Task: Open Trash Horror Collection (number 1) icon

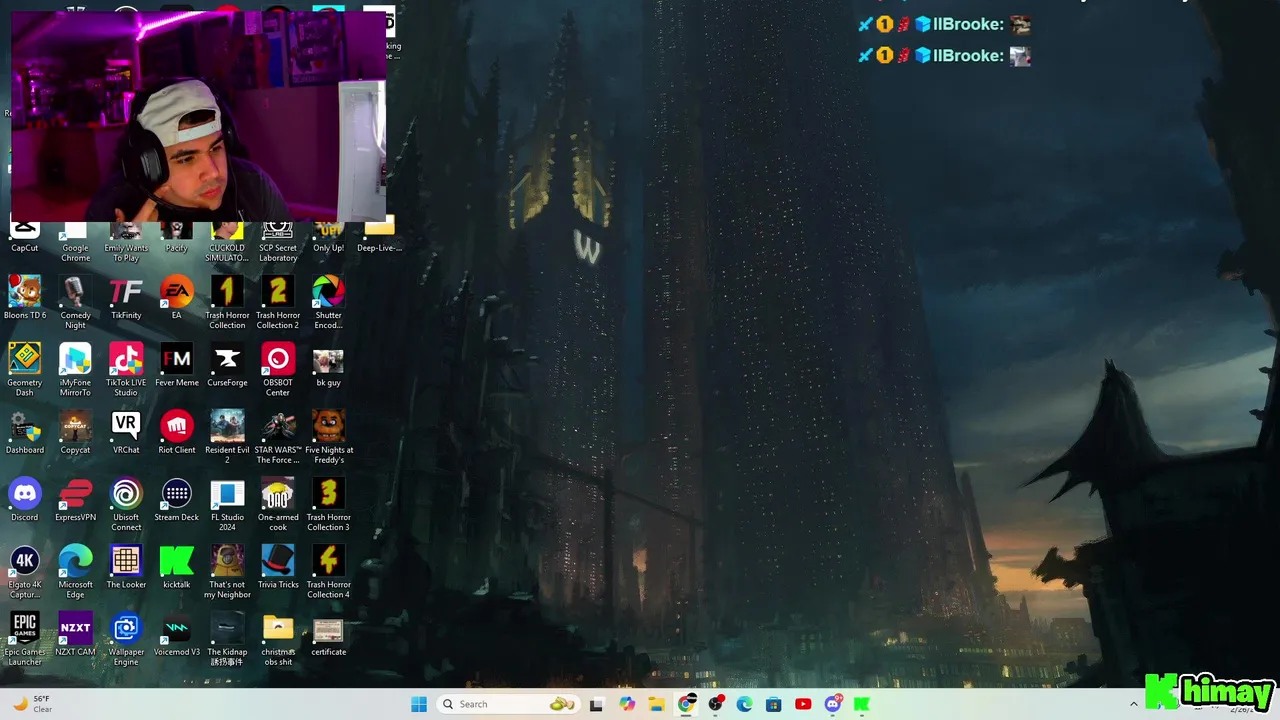Action: tap(227, 303)
